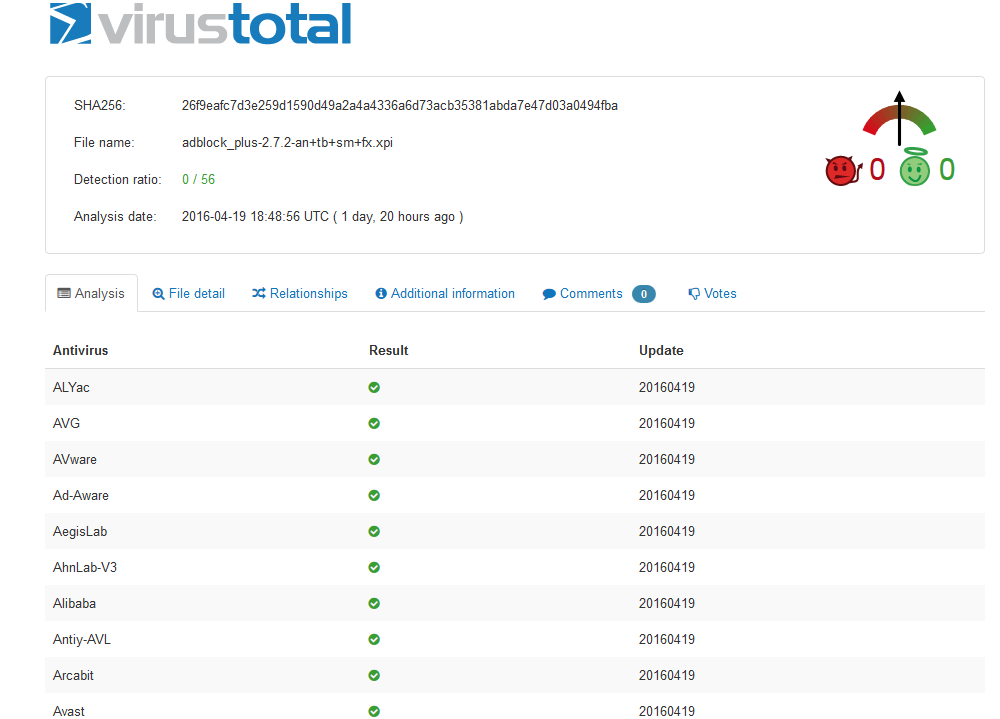Open the File detail tab
1000x719 pixels.
[189, 293]
